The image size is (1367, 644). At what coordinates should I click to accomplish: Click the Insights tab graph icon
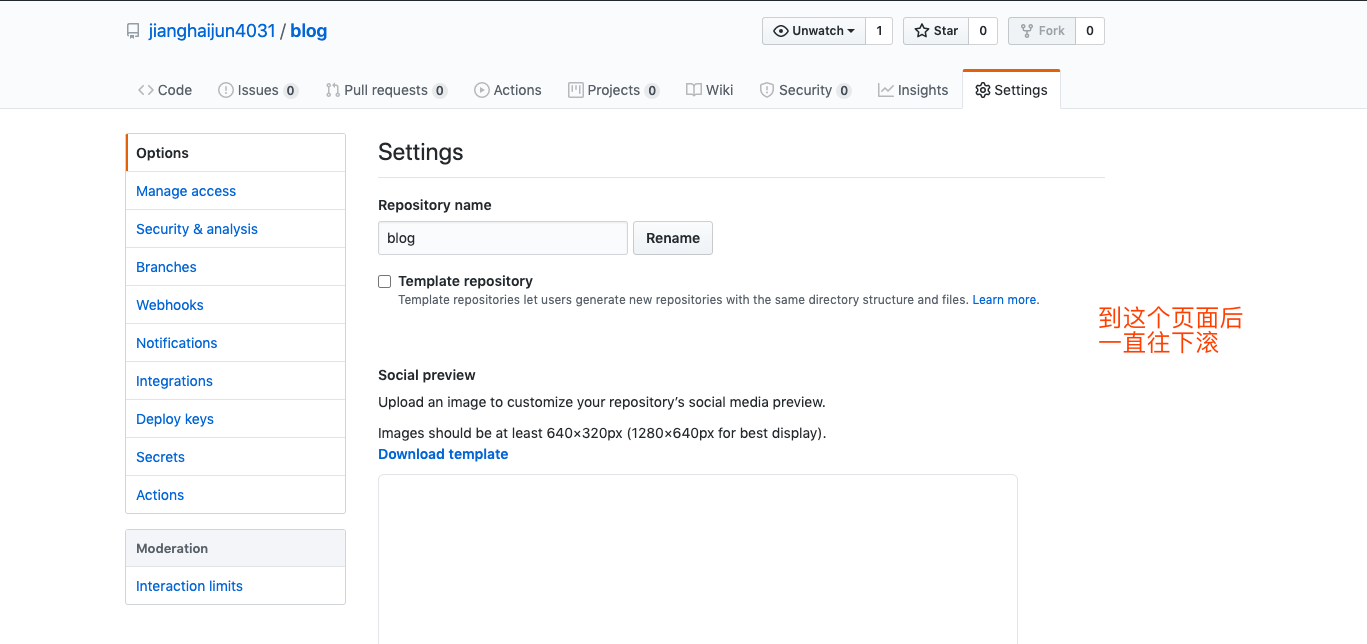[886, 90]
